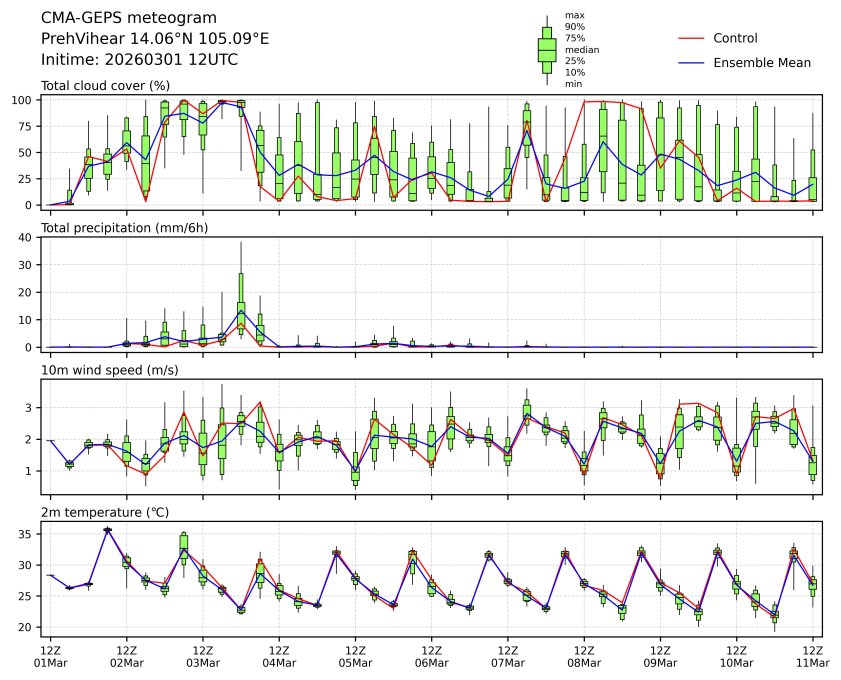The width and height of the screenshot is (841, 680).
Task: Click the 'Initime: 20260301 12UTC' text
Action: (139, 59)
